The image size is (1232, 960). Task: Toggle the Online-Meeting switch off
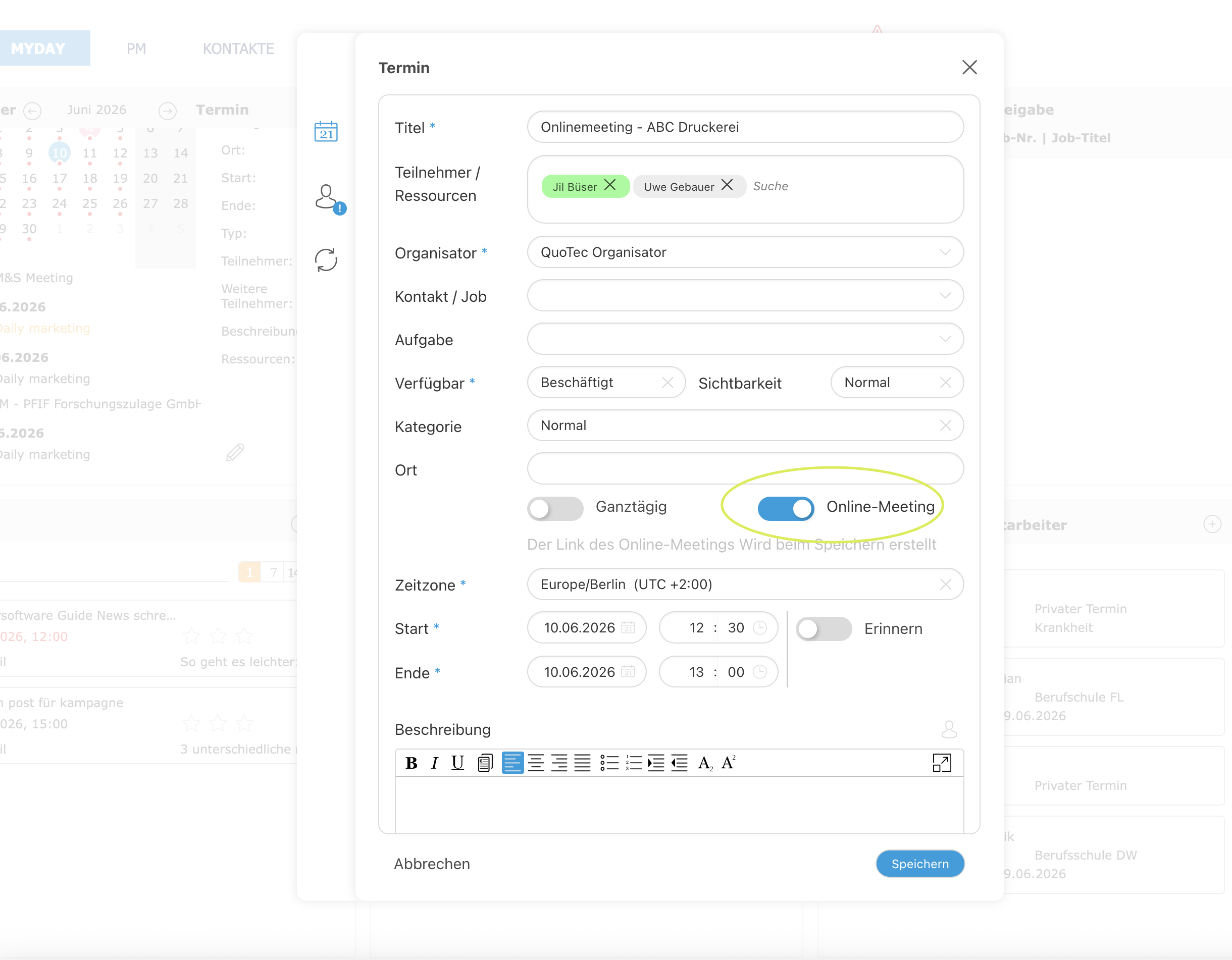tap(786, 508)
